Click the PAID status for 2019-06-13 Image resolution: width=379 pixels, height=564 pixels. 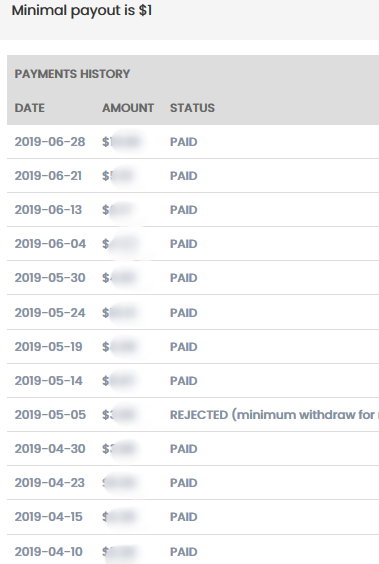[183, 210]
